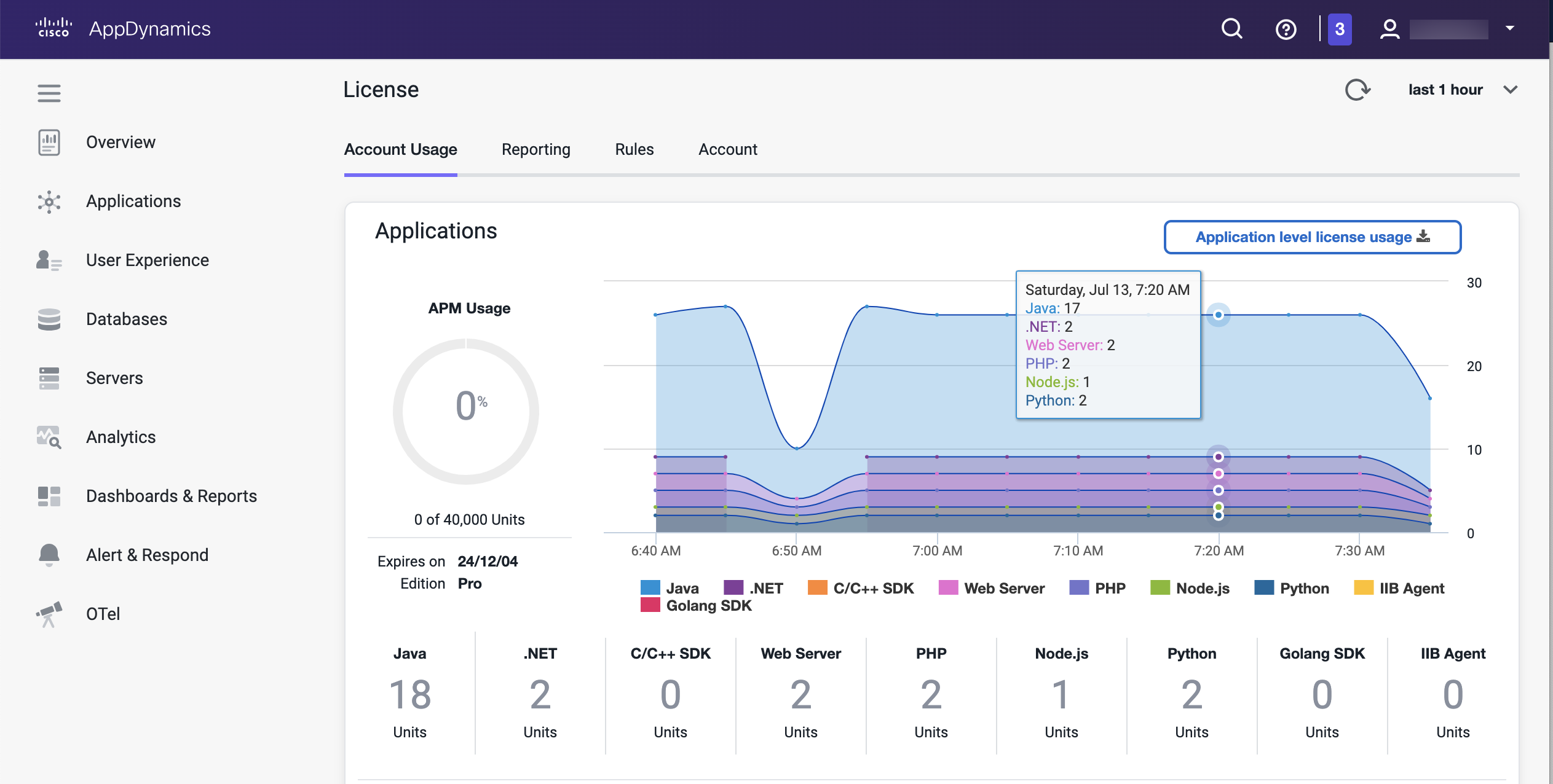
Task: Click the Databases sidebar icon
Action: pos(49,319)
